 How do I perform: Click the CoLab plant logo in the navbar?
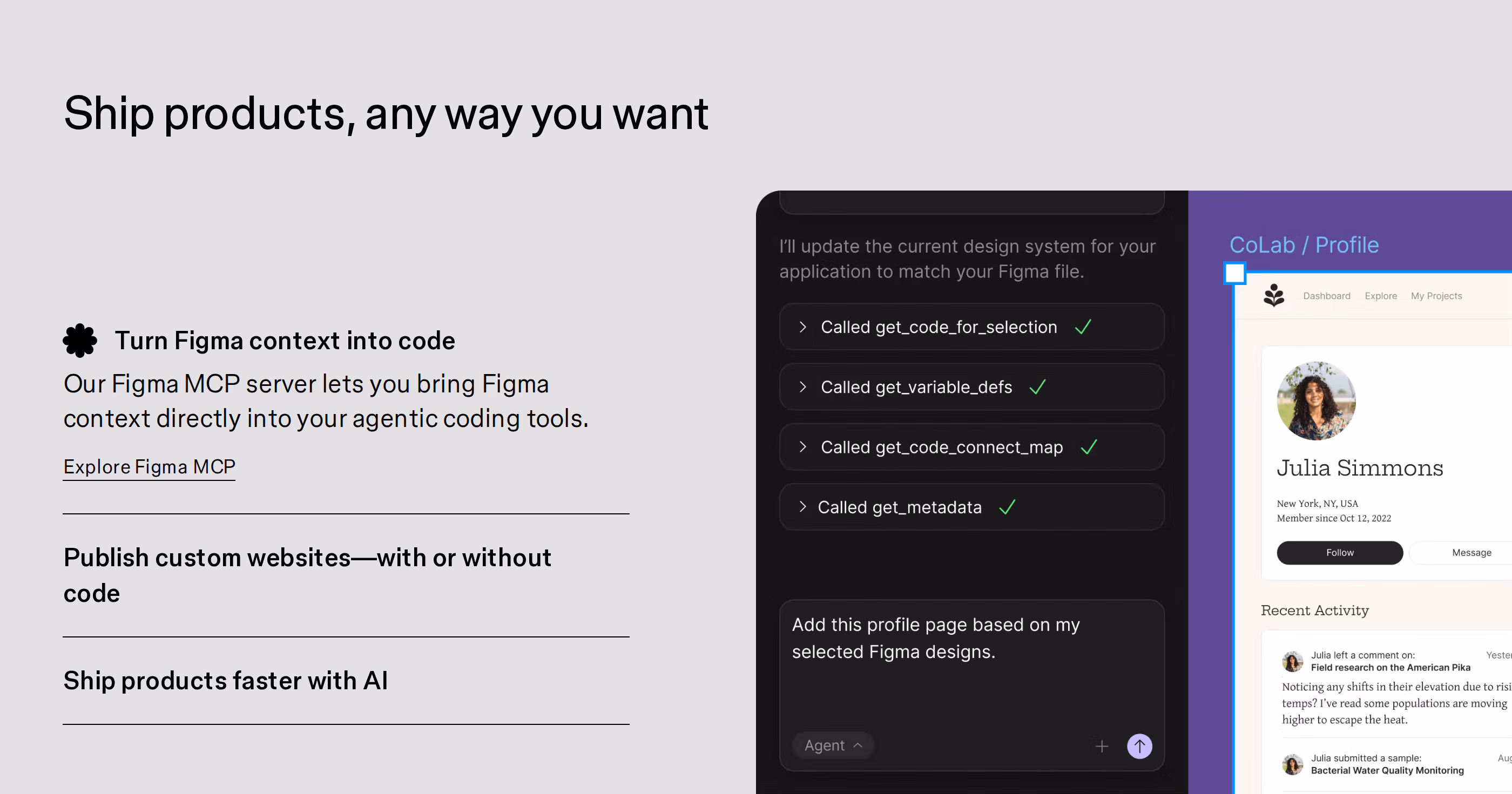(x=1274, y=295)
